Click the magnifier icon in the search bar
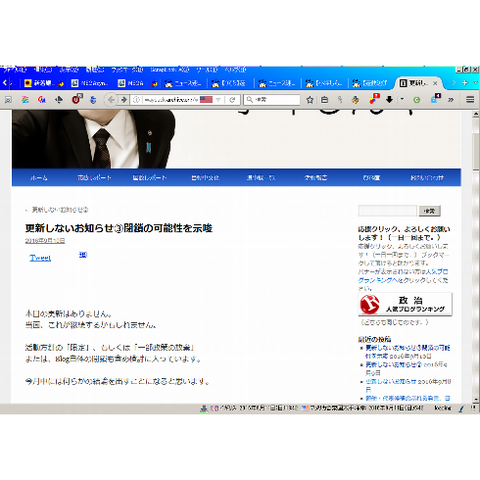The width and height of the screenshot is (480, 480). (x=249, y=99)
